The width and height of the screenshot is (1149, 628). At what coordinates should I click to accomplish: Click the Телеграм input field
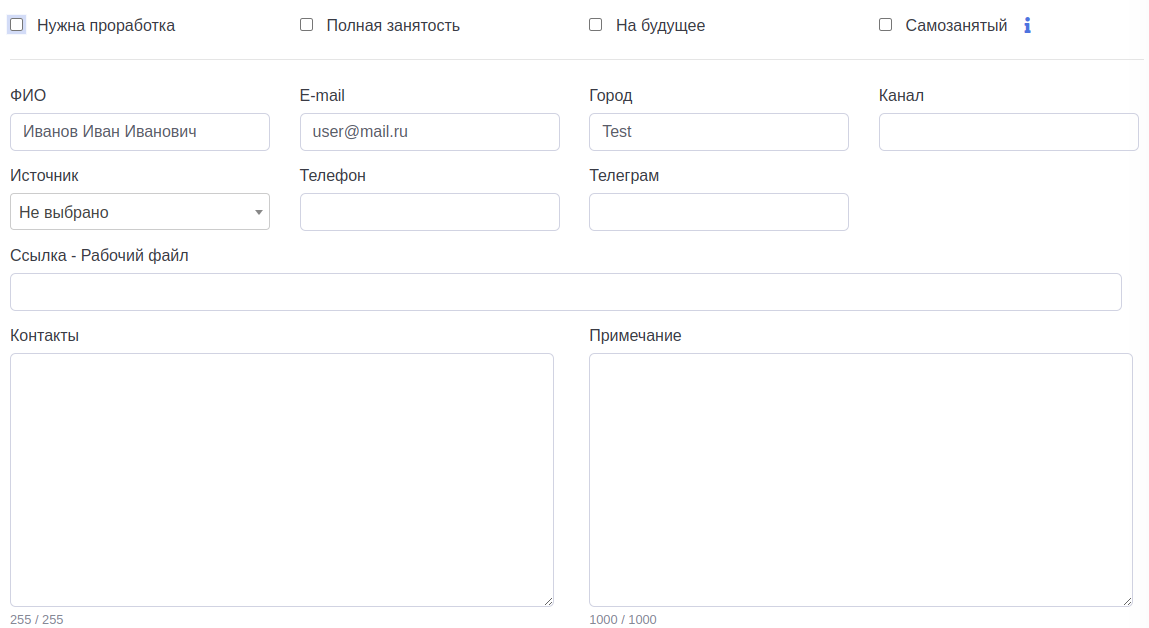point(718,212)
